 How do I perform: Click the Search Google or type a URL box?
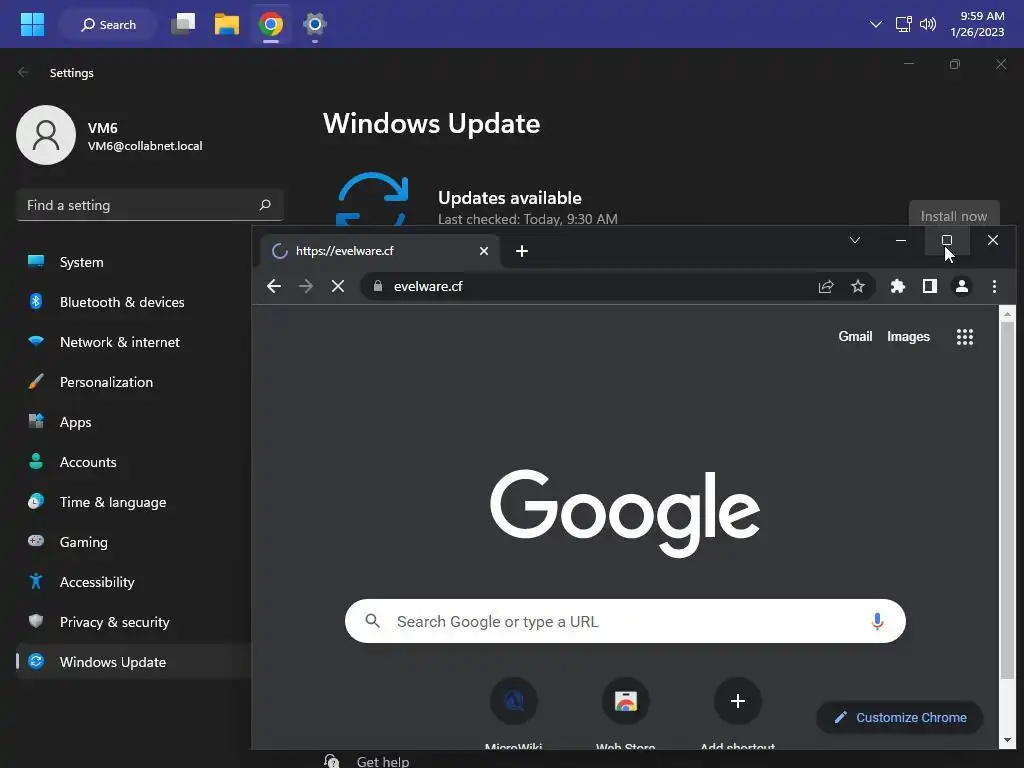tap(625, 621)
